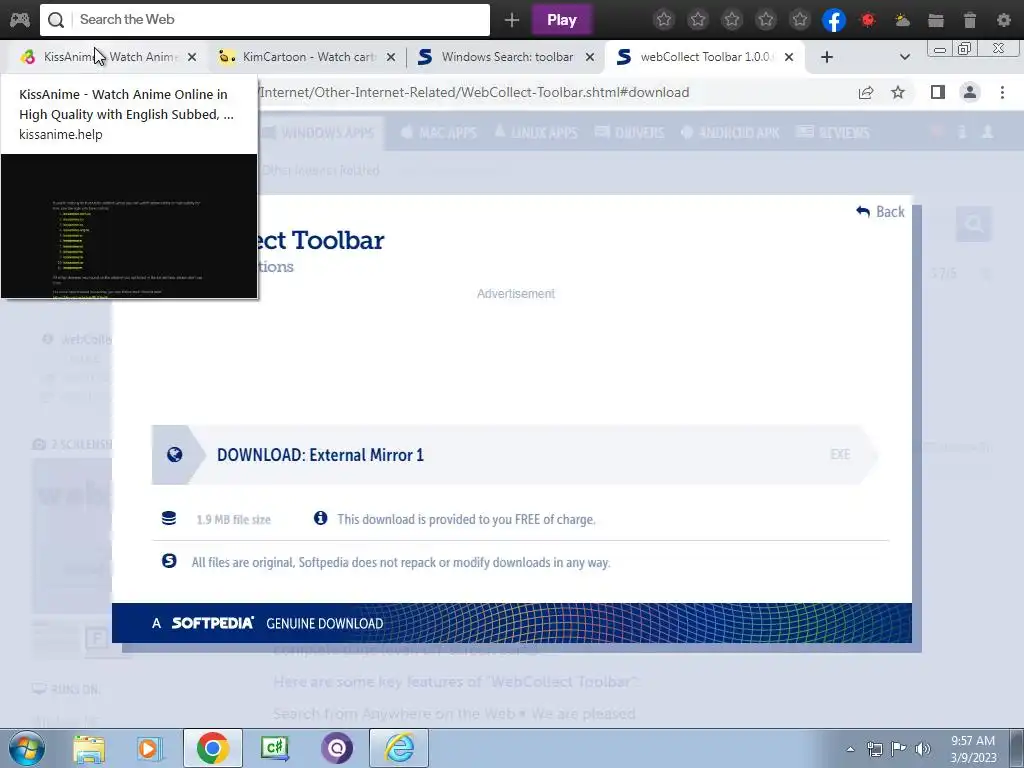Click the Softpedia S badge icon

click(169, 561)
